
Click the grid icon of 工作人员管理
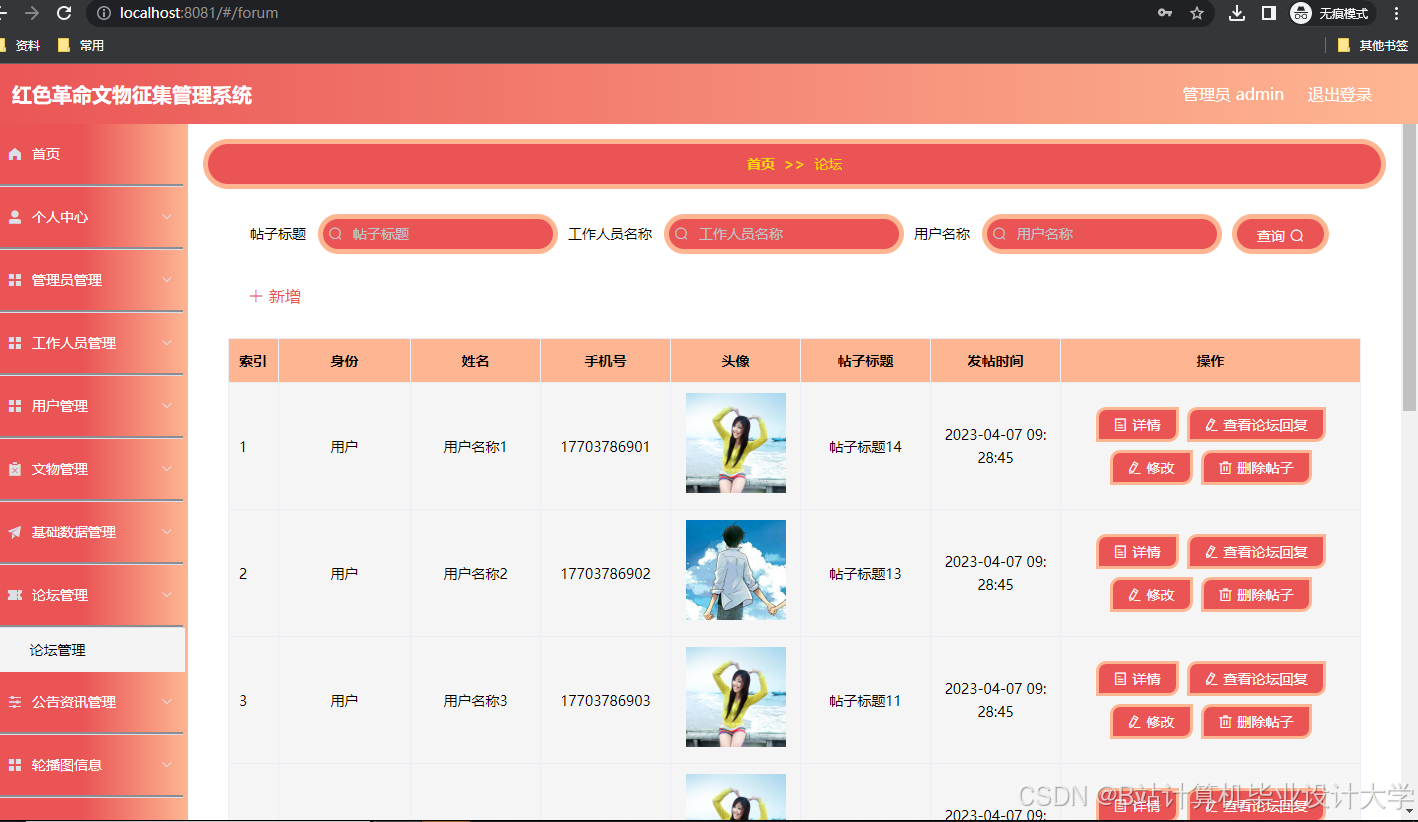[x=15, y=343]
